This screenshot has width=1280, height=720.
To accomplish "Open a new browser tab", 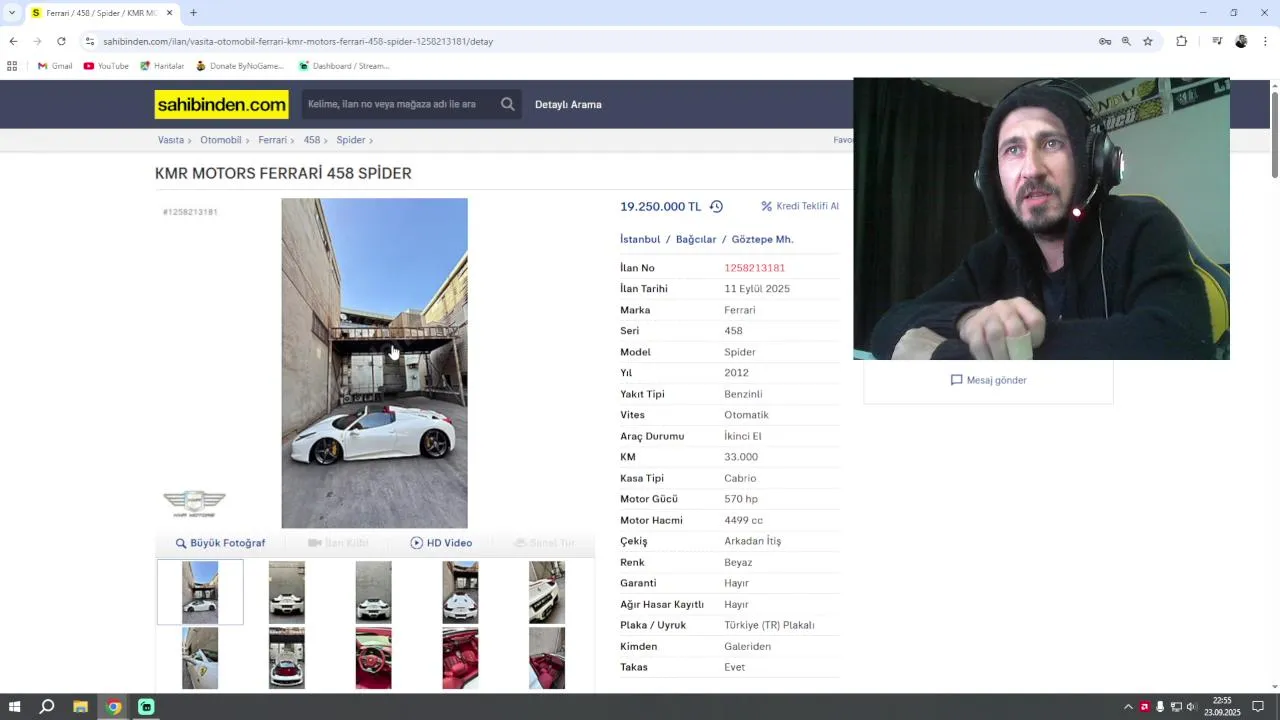I will pyautogui.click(x=193, y=13).
